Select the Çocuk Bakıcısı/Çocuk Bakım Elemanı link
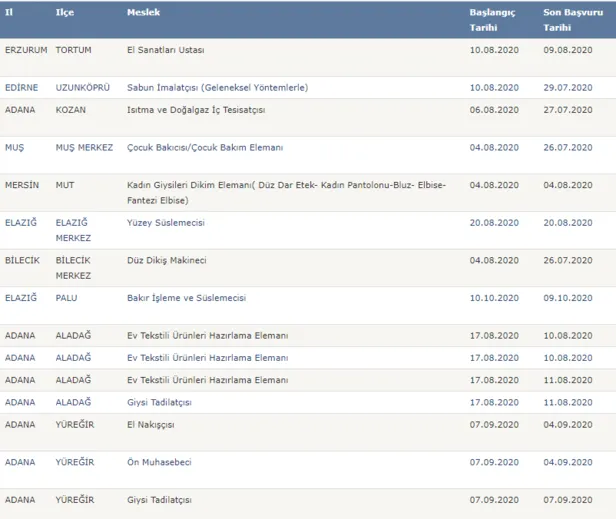616x519 pixels. (205, 147)
